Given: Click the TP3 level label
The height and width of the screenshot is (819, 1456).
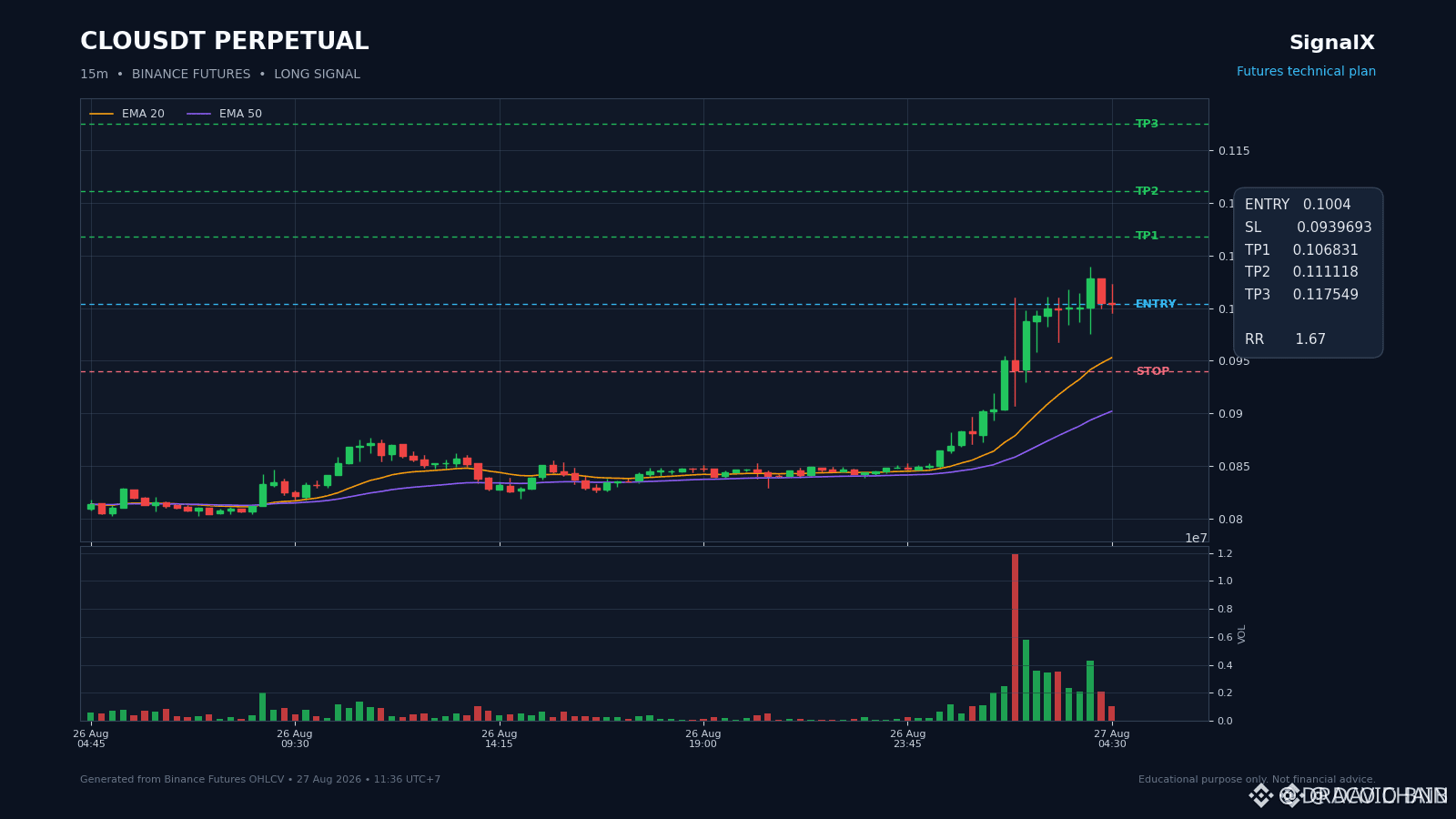Looking at the screenshot, I should (x=1147, y=124).
